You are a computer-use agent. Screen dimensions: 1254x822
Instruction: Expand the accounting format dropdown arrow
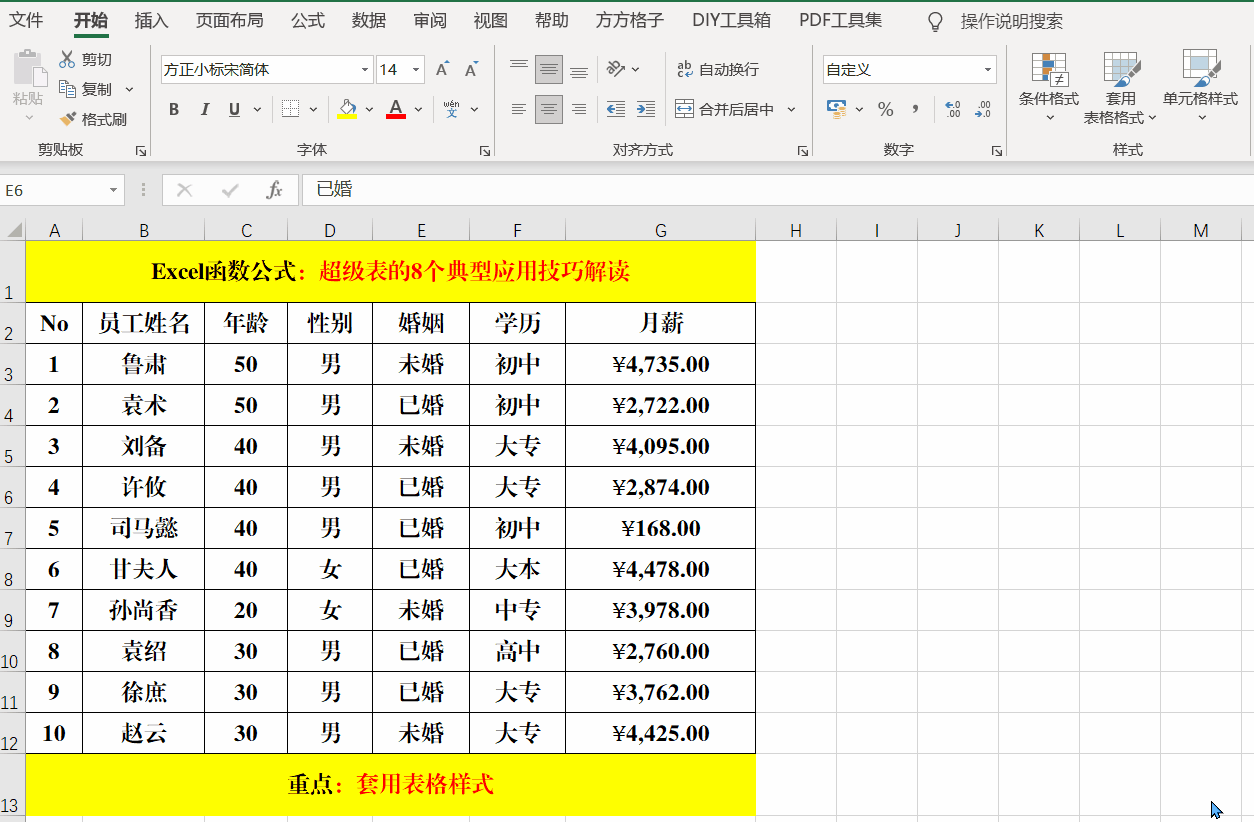click(859, 109)
